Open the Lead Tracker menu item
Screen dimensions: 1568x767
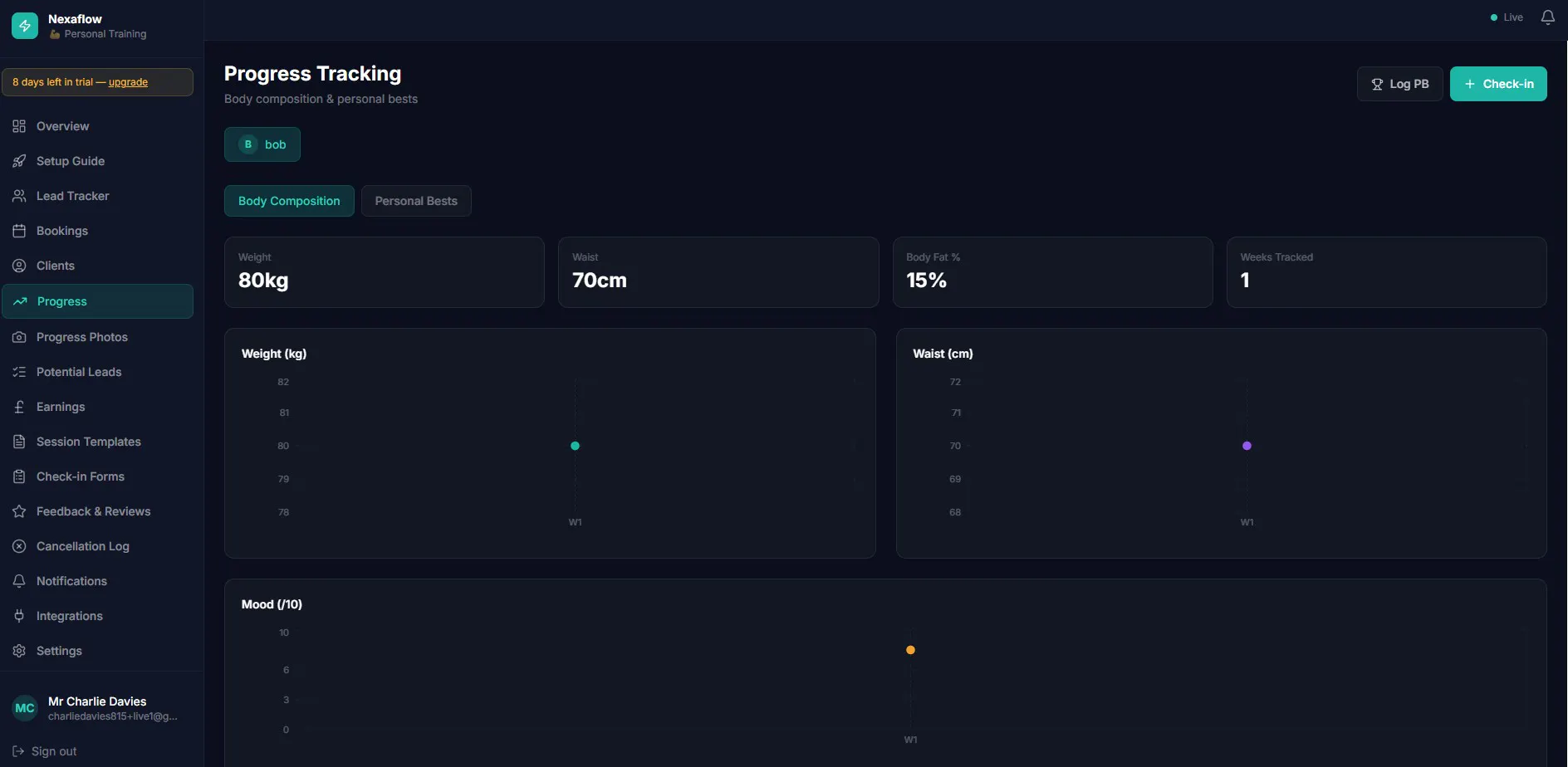coord(97,196)
